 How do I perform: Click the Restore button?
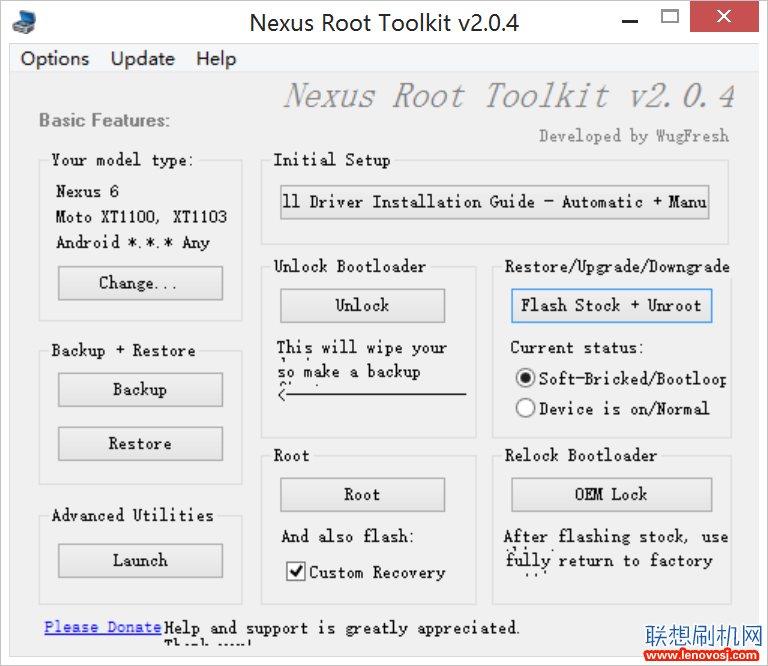(x=141, y=444)
